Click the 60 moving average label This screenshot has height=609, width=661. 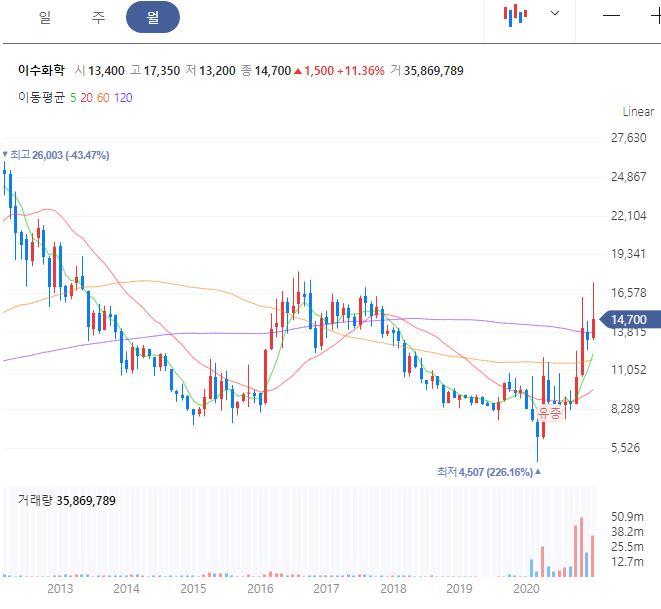point(103,98)
